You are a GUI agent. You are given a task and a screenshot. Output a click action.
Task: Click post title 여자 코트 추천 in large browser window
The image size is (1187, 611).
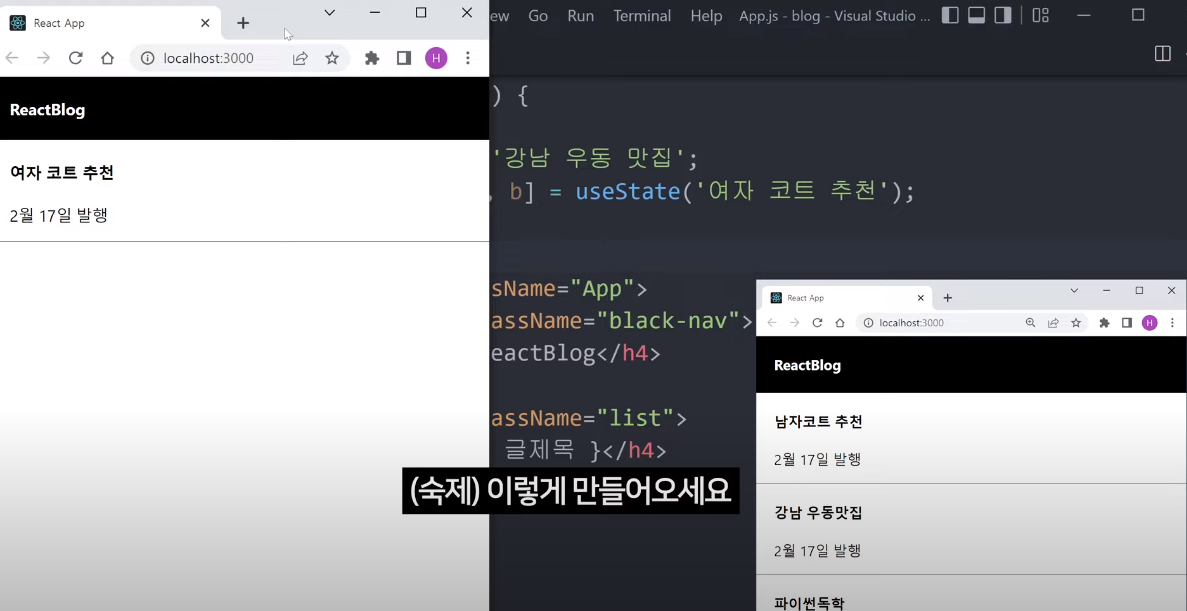click(x=61, y=173)
